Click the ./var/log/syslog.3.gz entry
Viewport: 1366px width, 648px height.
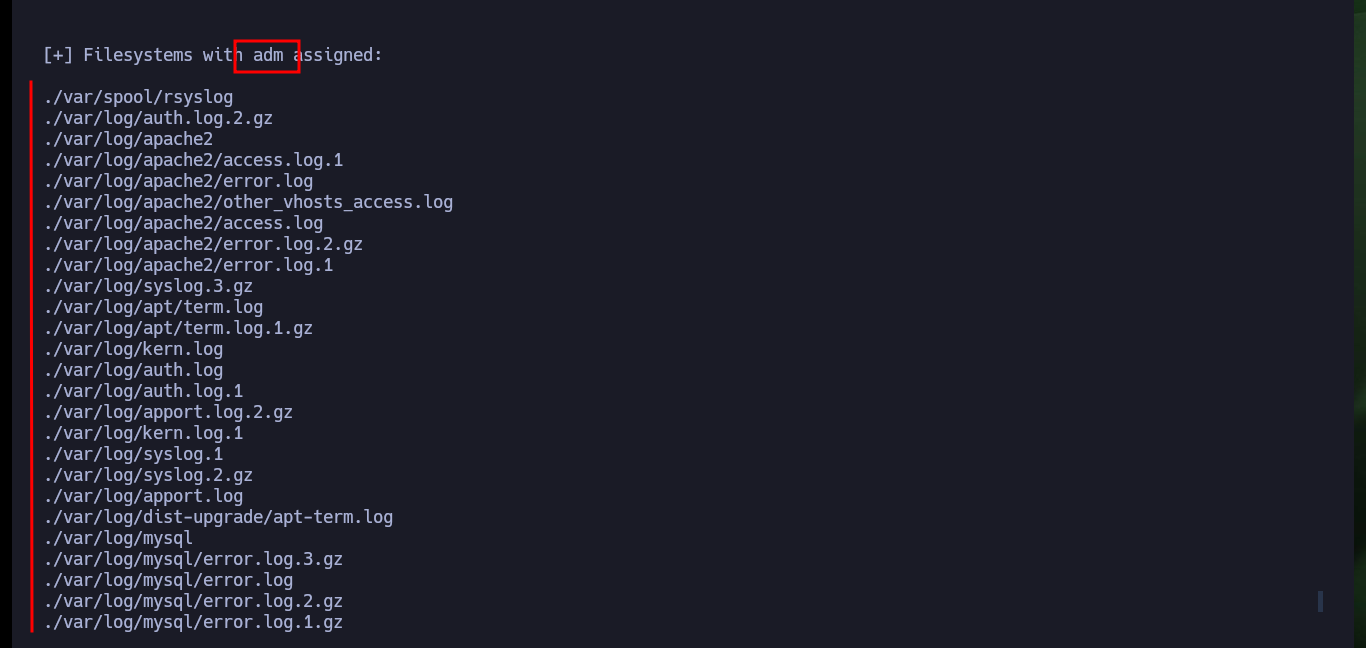148,287
